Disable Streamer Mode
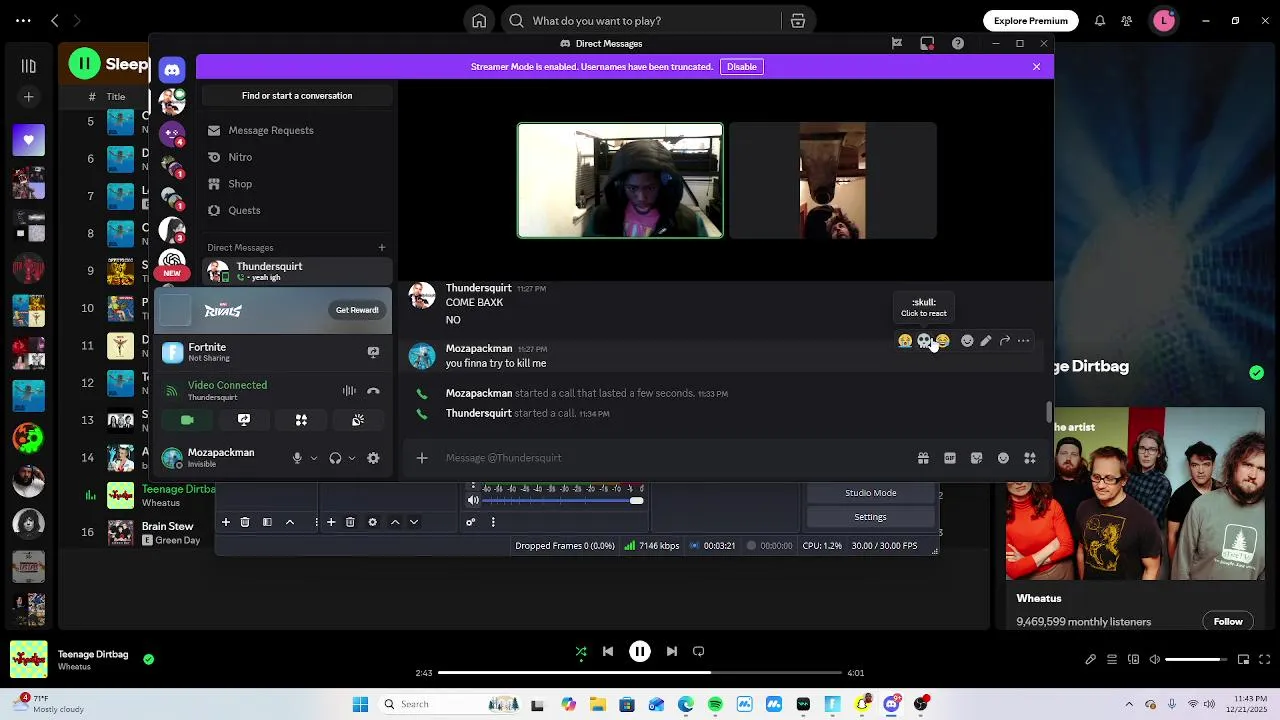The width and height of the screenshot is (1280, 720). click(742, 67)
